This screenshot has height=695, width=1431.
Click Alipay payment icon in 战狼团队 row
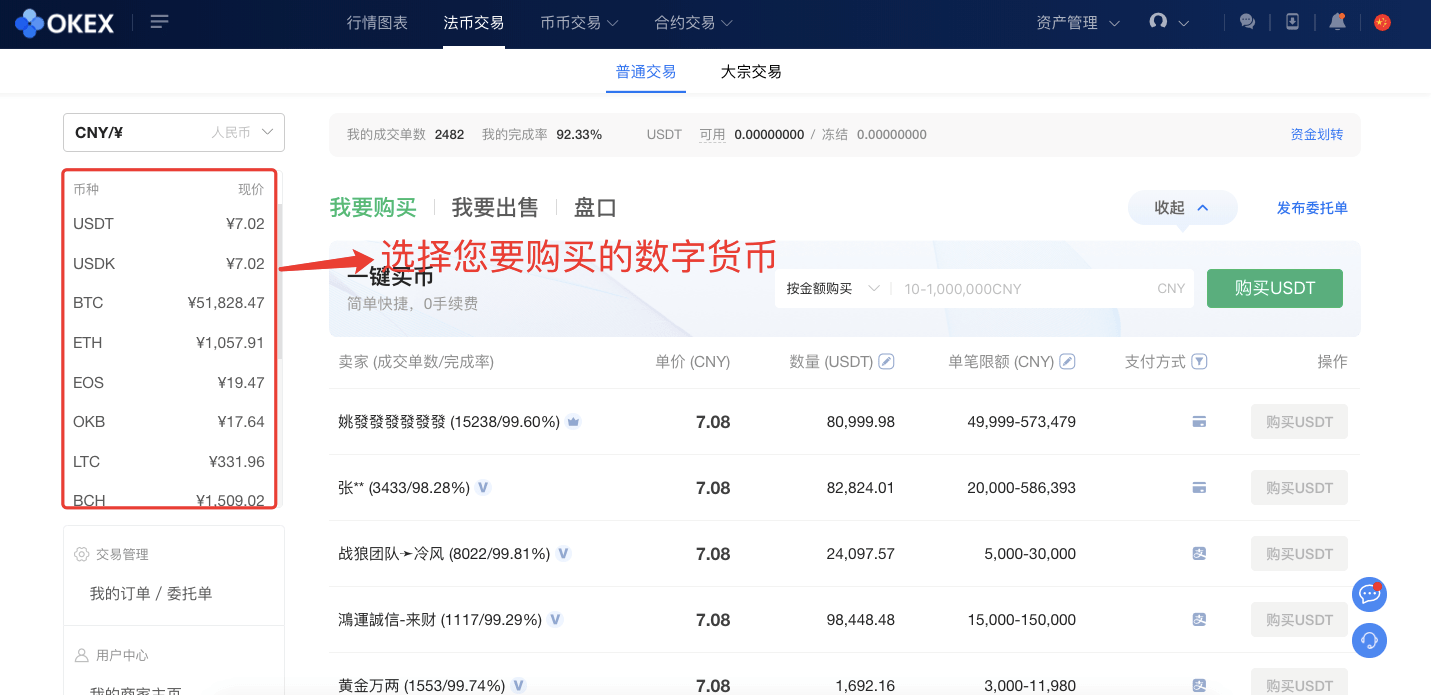pyautogui.click(x=1199, y=554)
